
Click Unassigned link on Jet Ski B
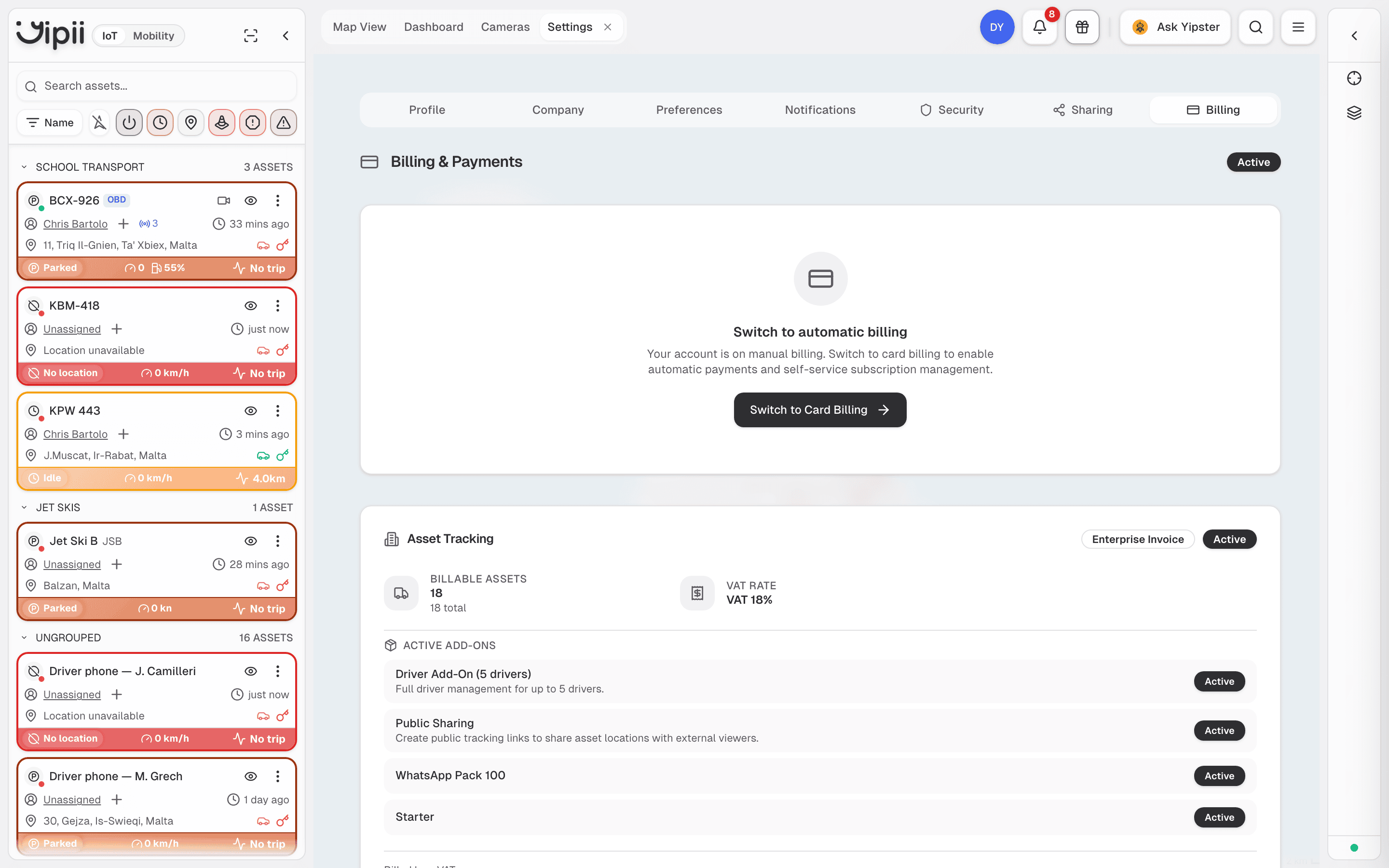pyautogui.click(x=72, y=564)
